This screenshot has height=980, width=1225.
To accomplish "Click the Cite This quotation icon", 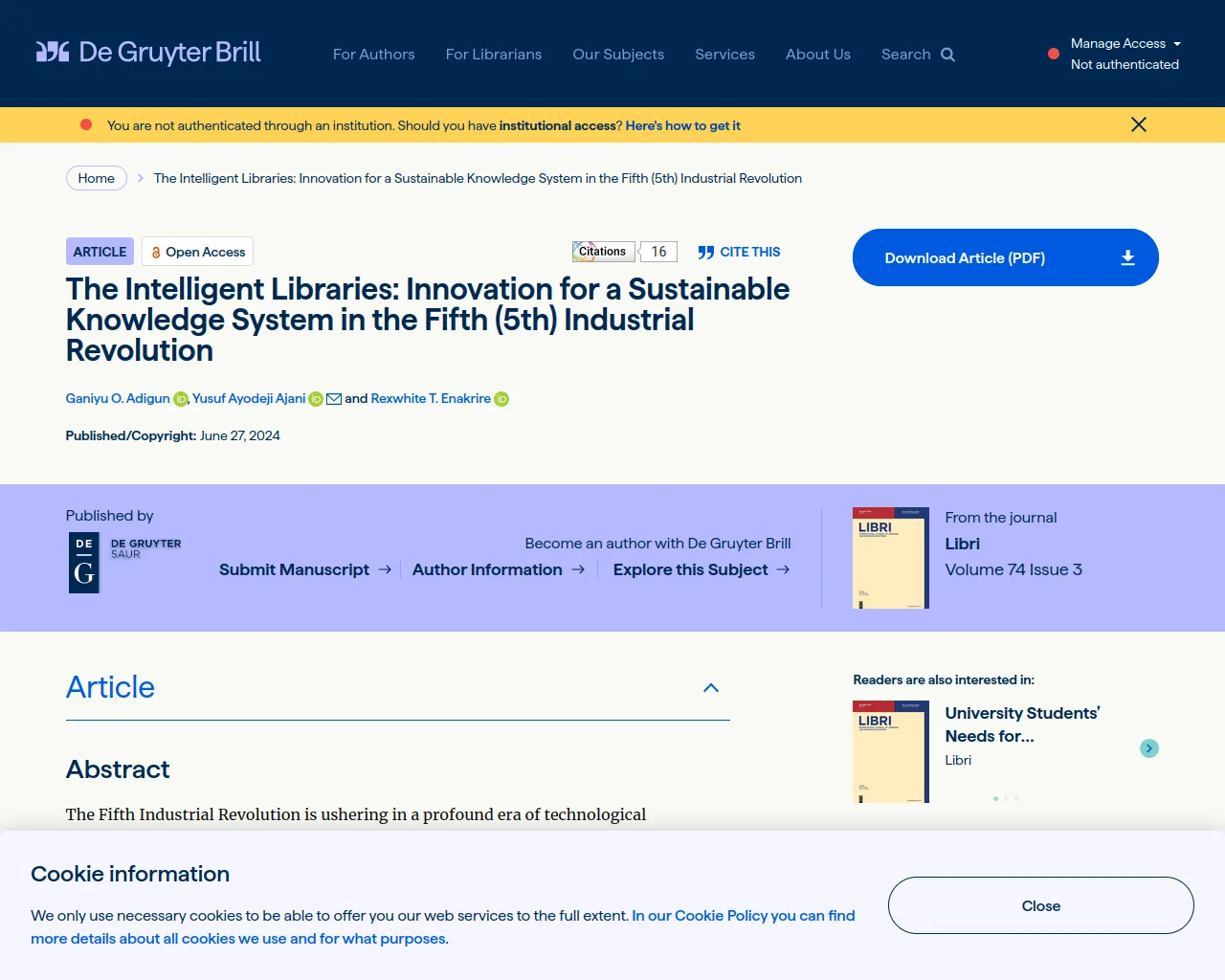I will [x=706, y=253].
